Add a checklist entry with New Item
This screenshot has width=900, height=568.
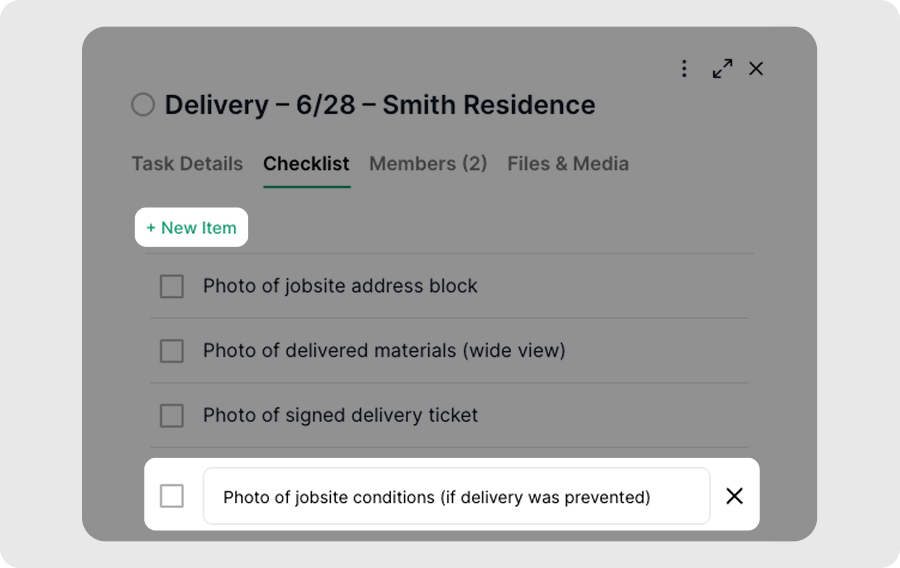(x=191, y=227)
